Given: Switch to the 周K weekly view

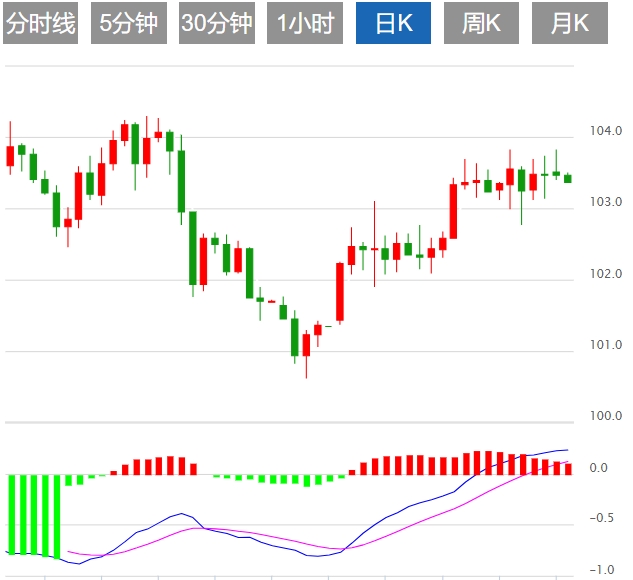Looking at the screenshot, I should coord(481,24).
